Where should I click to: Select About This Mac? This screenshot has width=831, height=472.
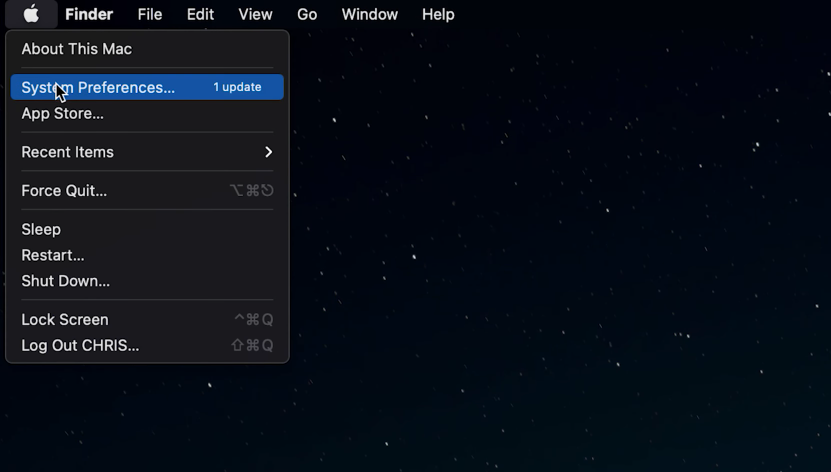pyautogui.click(x=77, y=49)
